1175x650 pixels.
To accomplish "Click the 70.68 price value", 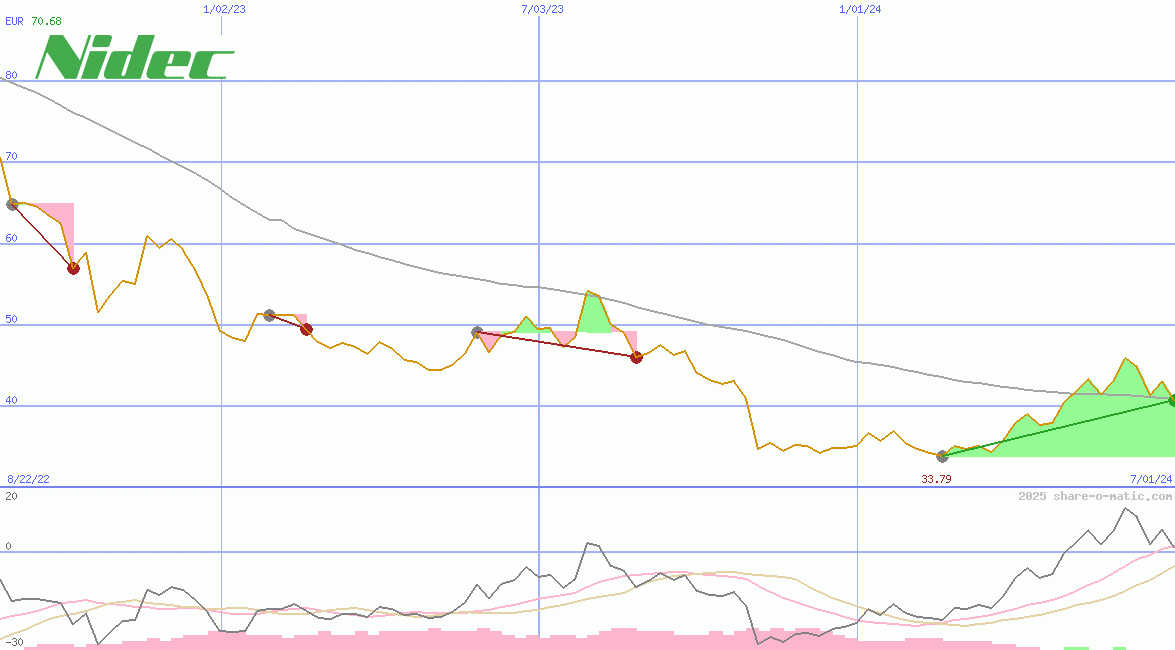I will point(46,21).
